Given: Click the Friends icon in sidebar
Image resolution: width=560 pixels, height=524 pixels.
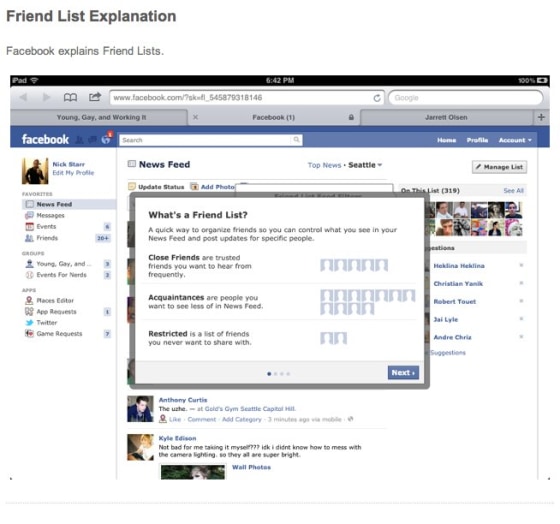Looking at the screenshot, I should point(29,238).
